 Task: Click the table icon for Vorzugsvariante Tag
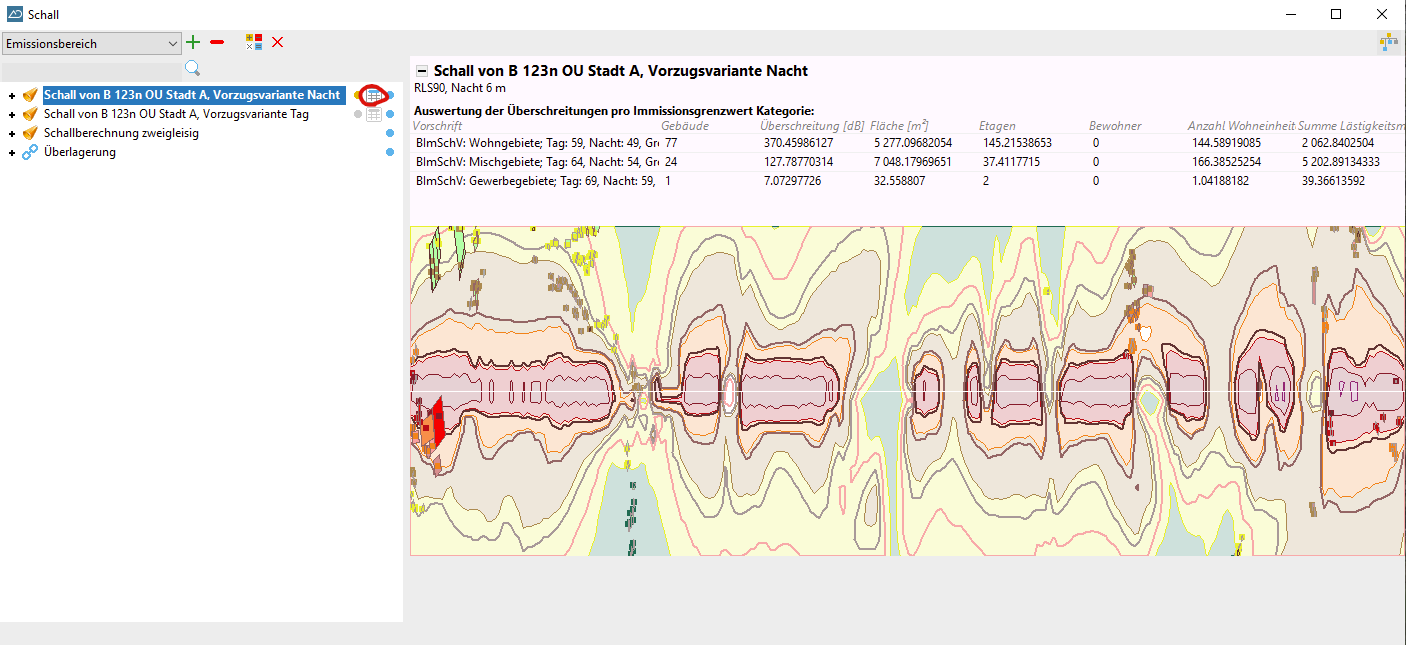(373, 115)
